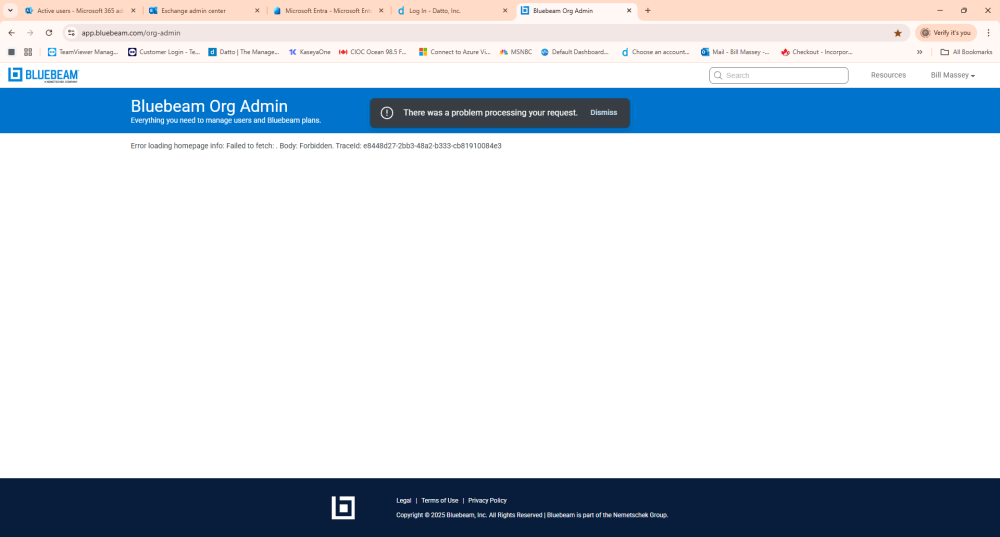Open Mail - Bill Massey bookmark
The height and width of the screenshot is (537, 1000).
[x=735, y=52]
